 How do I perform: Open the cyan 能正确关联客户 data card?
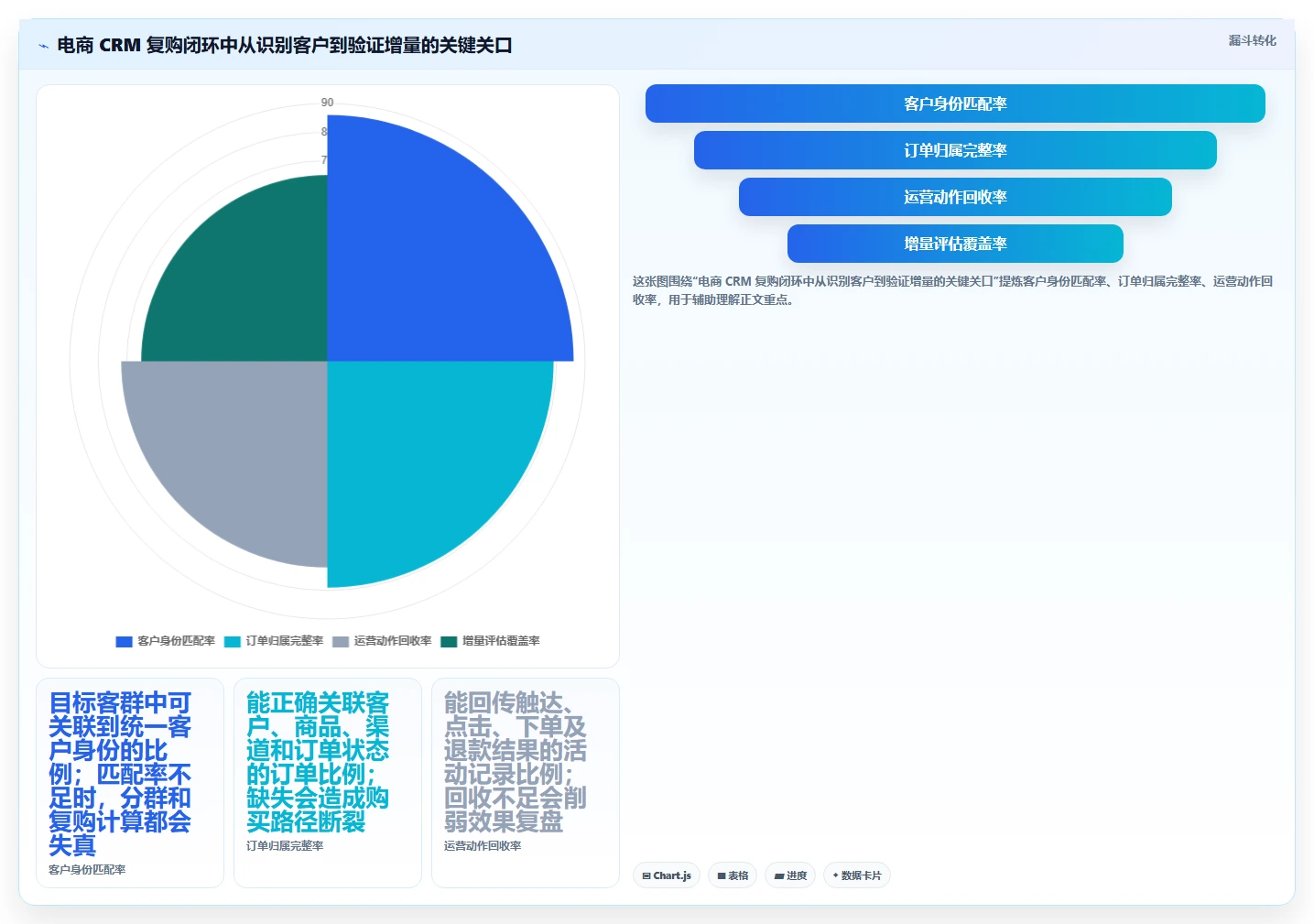tap(328, 783)
